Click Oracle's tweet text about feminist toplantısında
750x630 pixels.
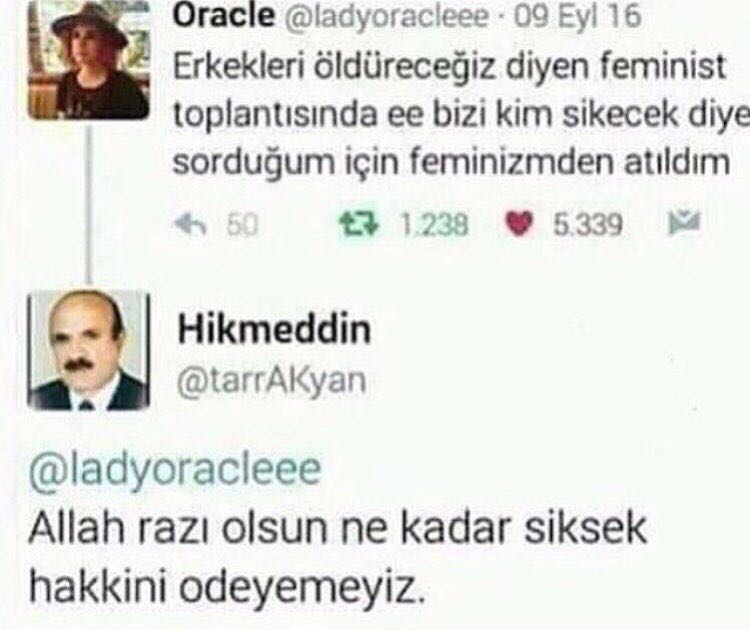(461, 114)
